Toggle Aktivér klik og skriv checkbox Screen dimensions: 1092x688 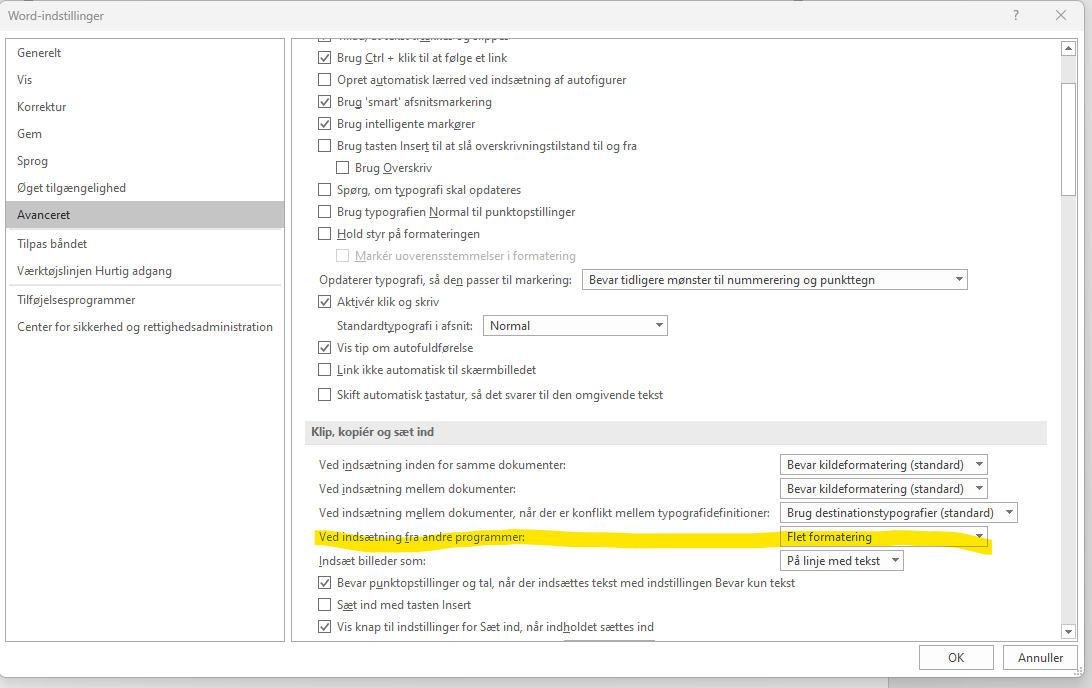pyautogui.click(x=325, y=302)
